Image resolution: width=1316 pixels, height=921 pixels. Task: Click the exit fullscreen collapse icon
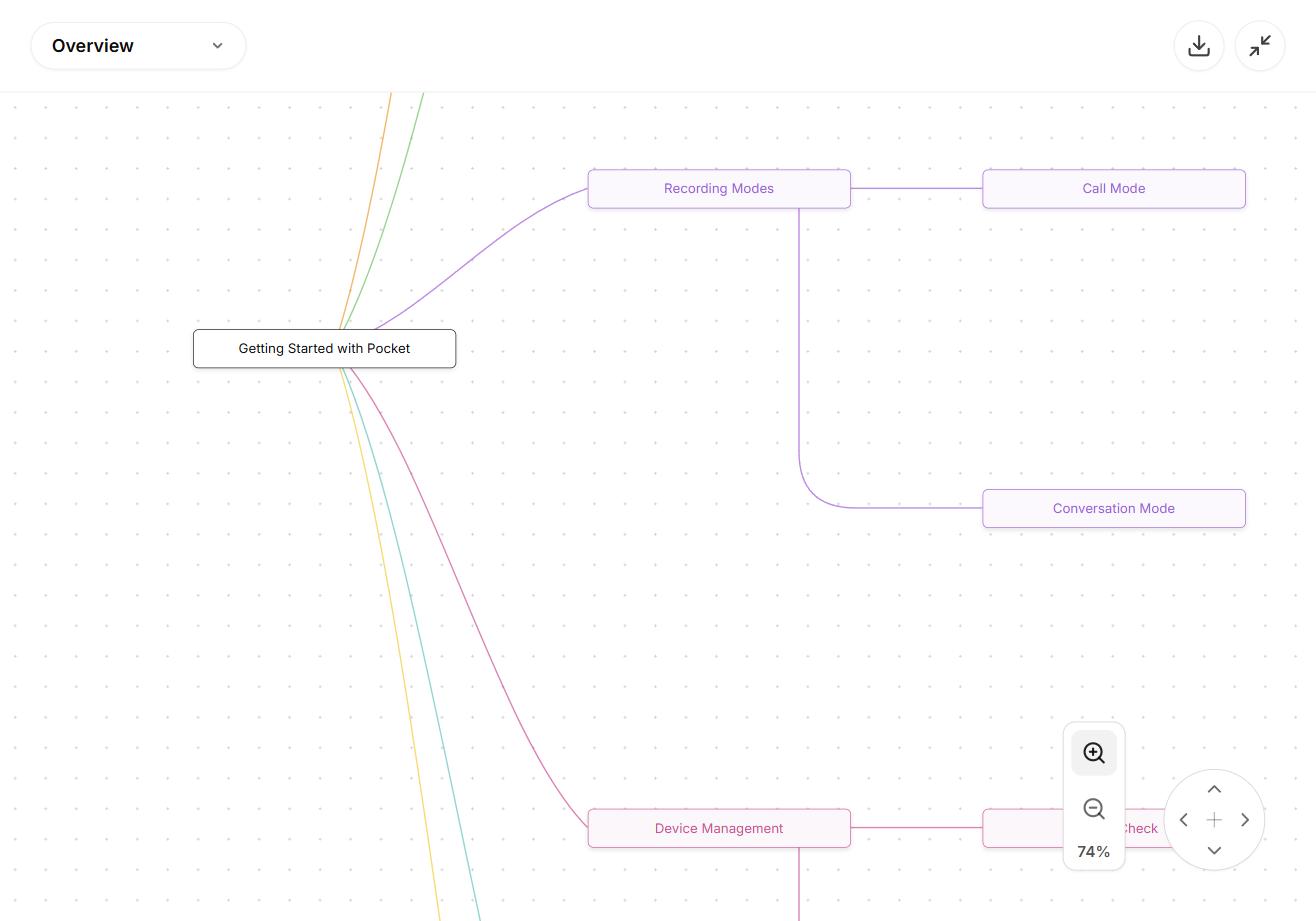(1260, 46)
